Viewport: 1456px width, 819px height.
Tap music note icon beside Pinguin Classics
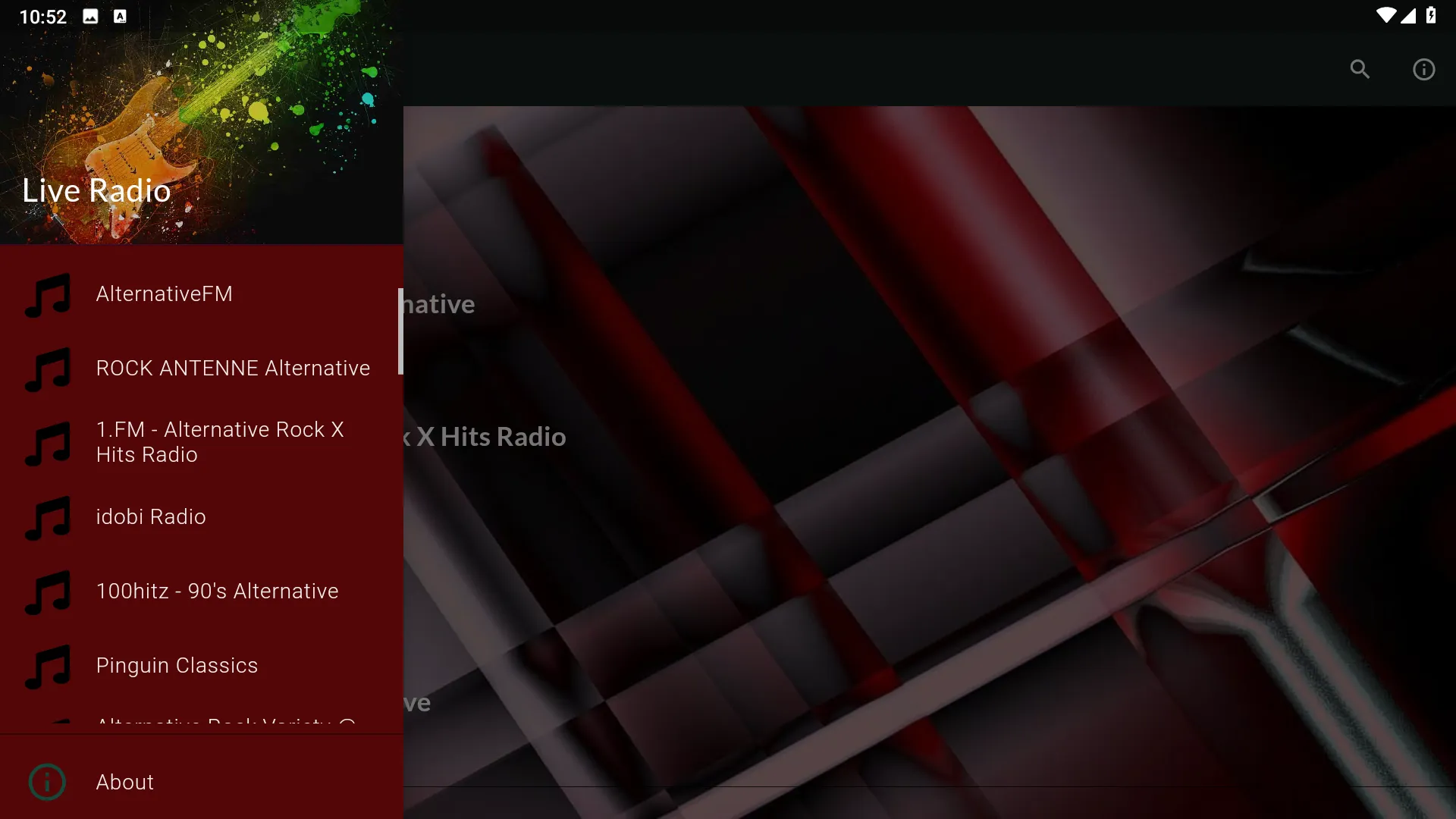(48, 666)
